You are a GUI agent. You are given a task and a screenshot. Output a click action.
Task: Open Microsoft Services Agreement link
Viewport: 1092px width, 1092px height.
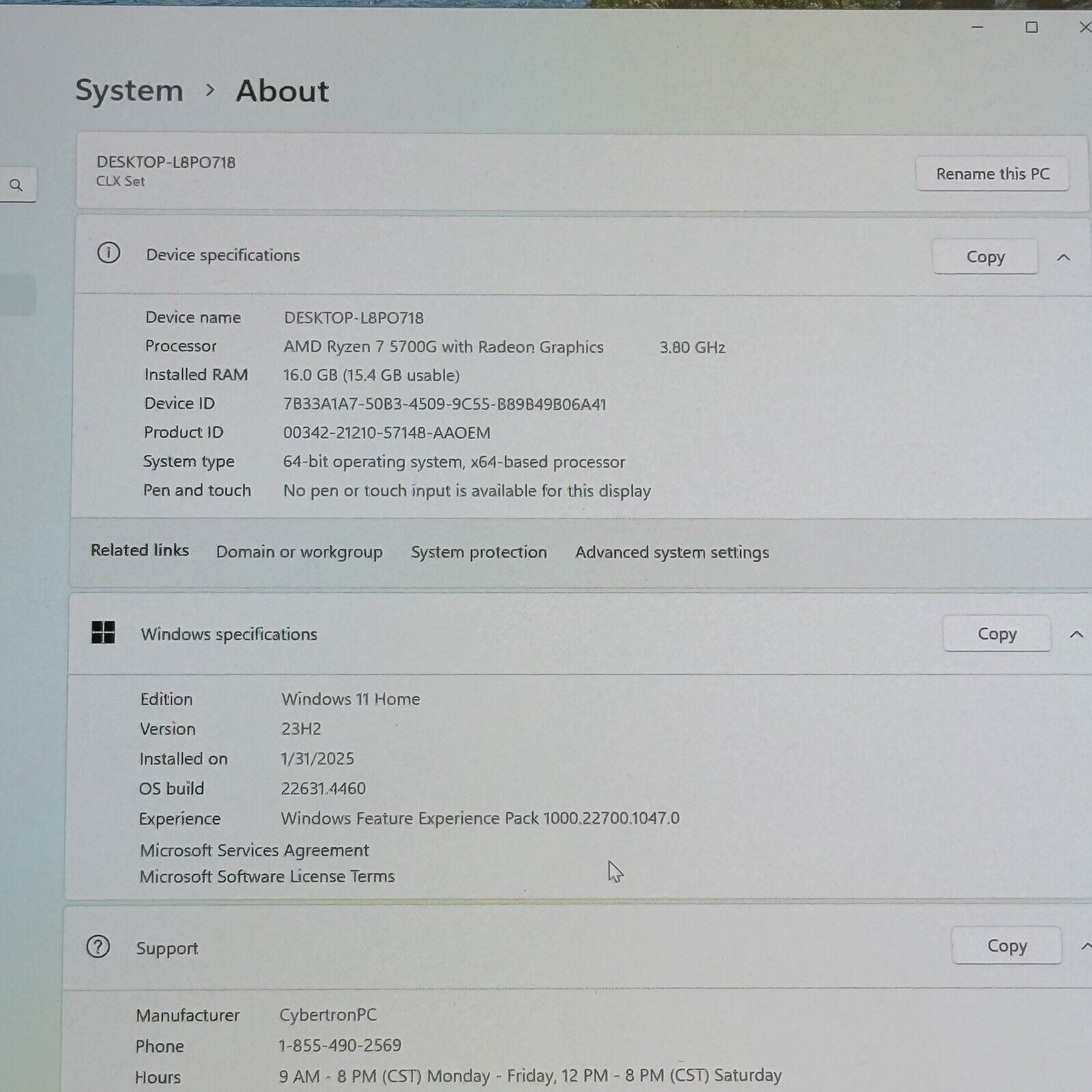click(x=254, y=850)
